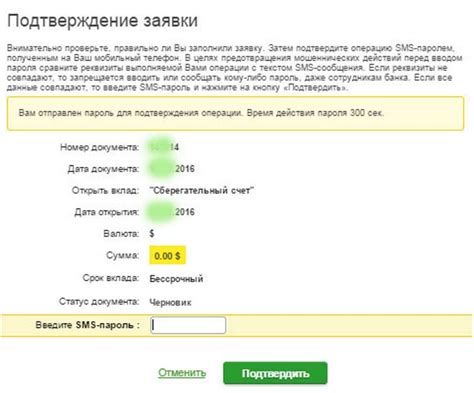
Task: Click the Дата открытия label
Action: (107, 212)
